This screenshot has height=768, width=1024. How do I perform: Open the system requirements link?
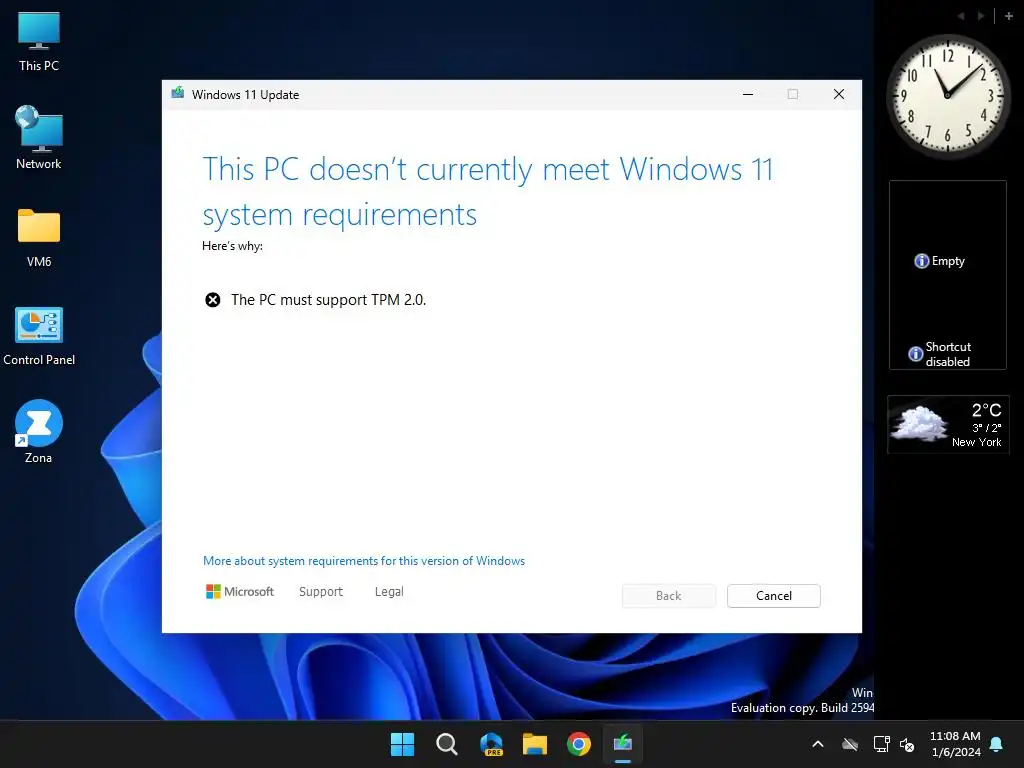point(364,561)
